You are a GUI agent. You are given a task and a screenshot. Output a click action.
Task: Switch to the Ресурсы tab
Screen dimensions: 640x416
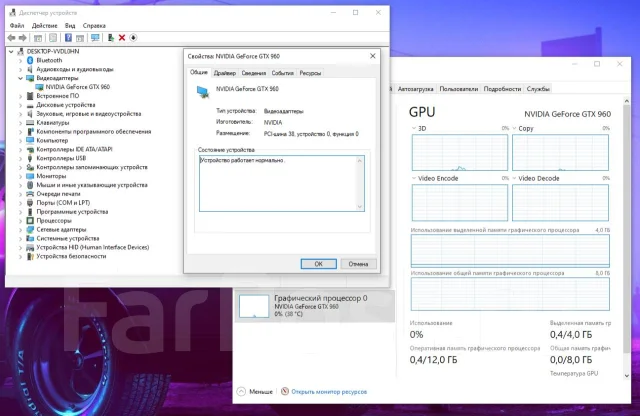pos(310,73)
